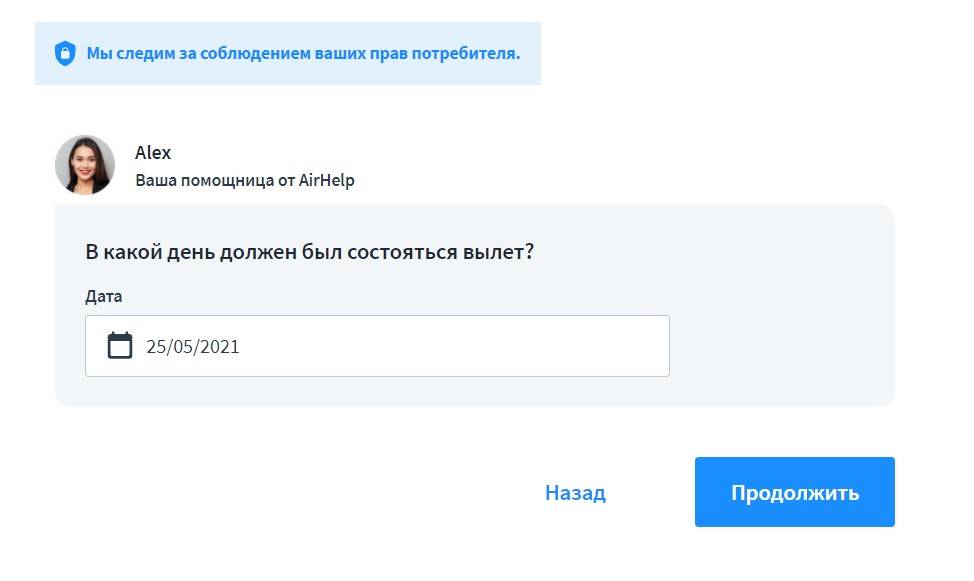Click the word AirHelp in subtitle

[x=327, y=181]
